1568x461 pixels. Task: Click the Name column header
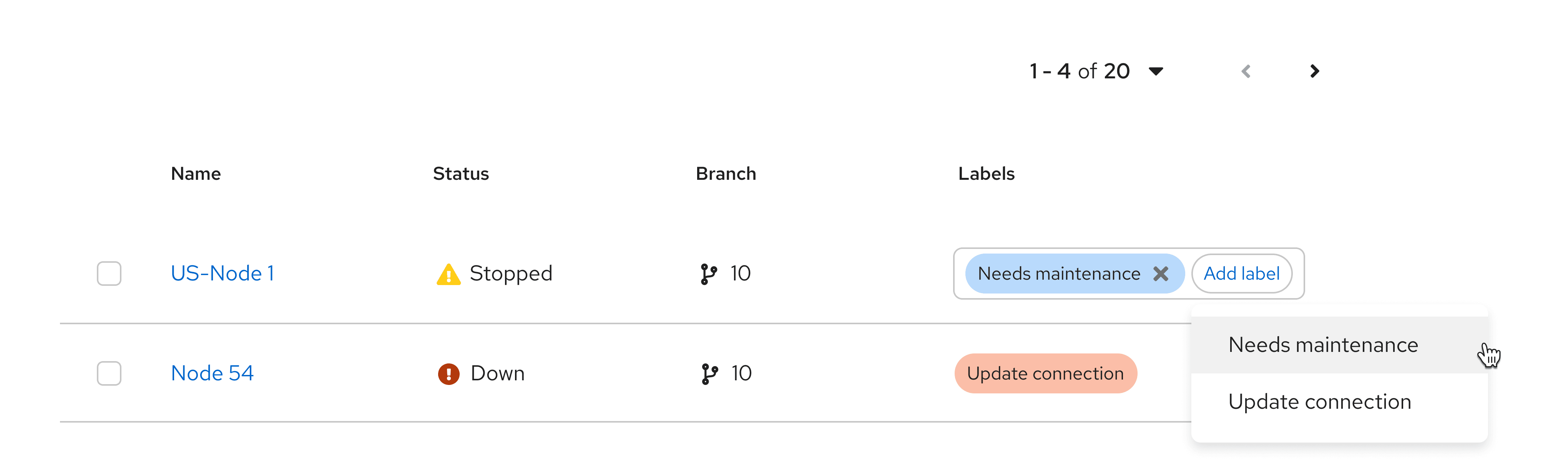coord(195,174)
